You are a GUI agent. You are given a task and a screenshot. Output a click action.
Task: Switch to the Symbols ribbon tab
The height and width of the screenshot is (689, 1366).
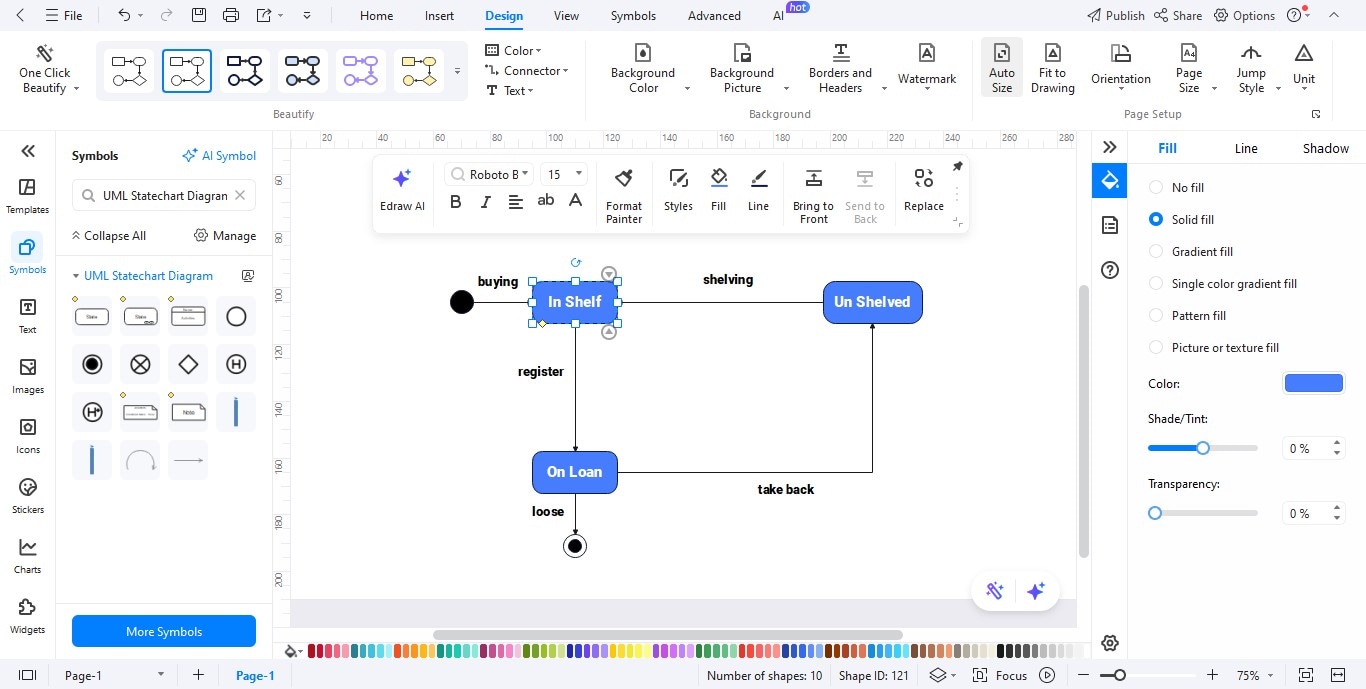[633, 16]
